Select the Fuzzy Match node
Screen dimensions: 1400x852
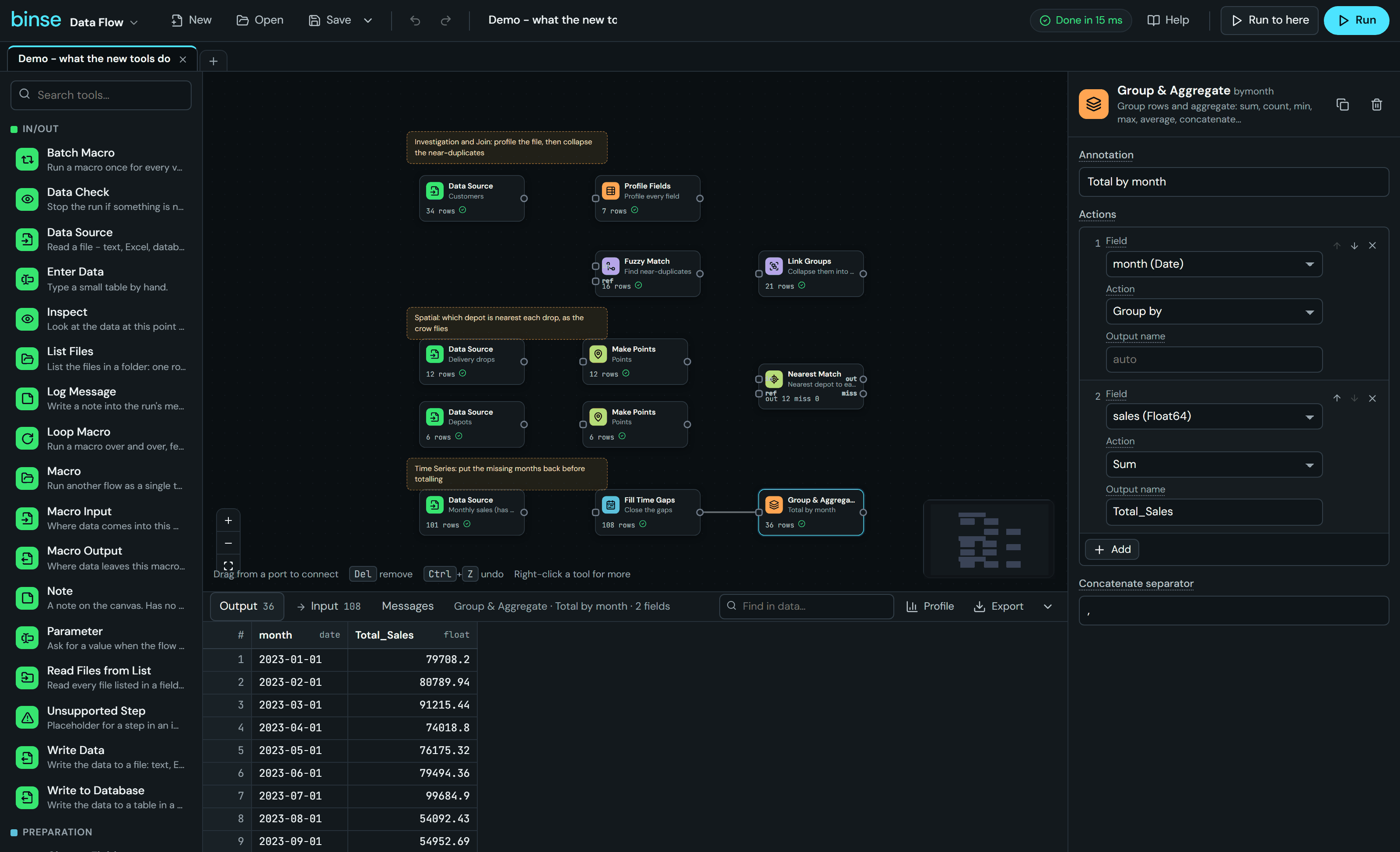point(647,274)
